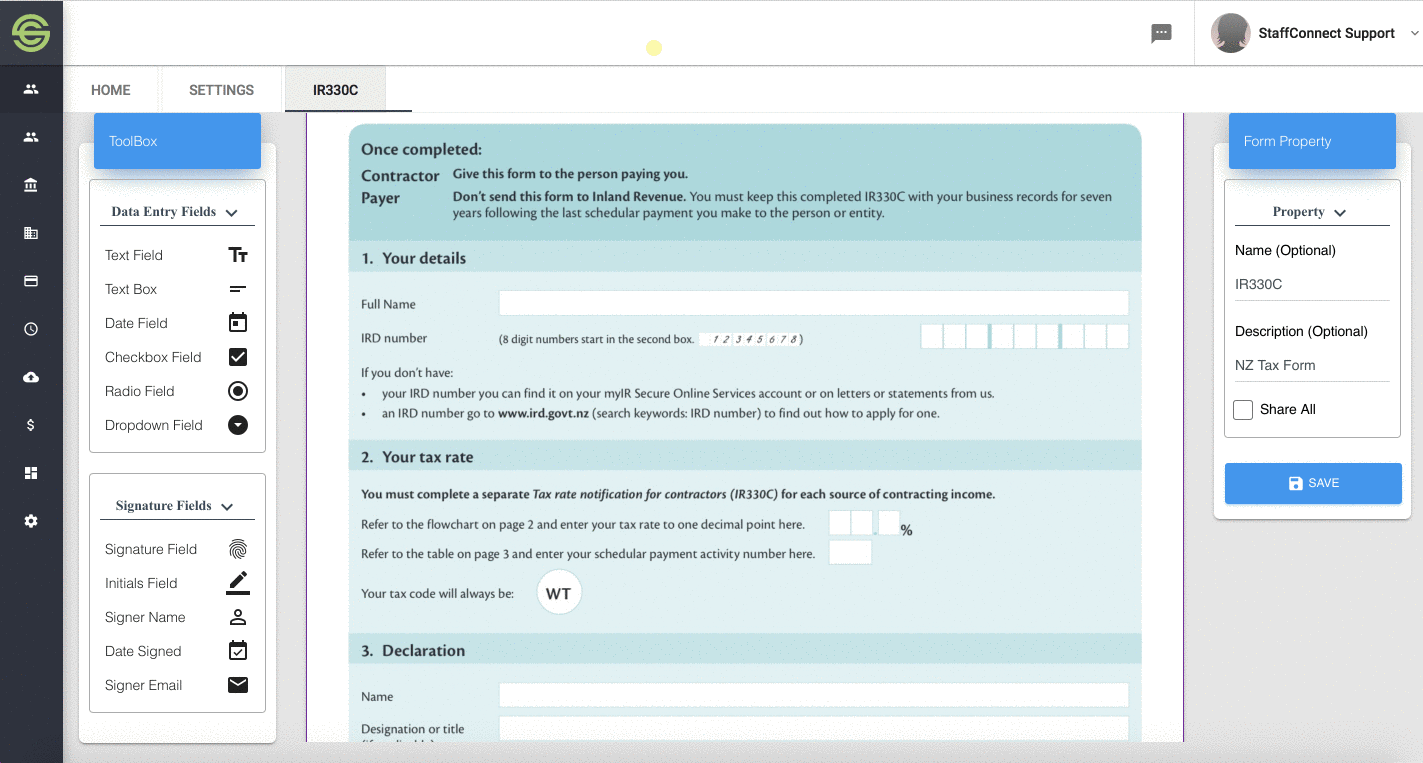Select the Initials Field pen icon

click(x=238, y=583)
